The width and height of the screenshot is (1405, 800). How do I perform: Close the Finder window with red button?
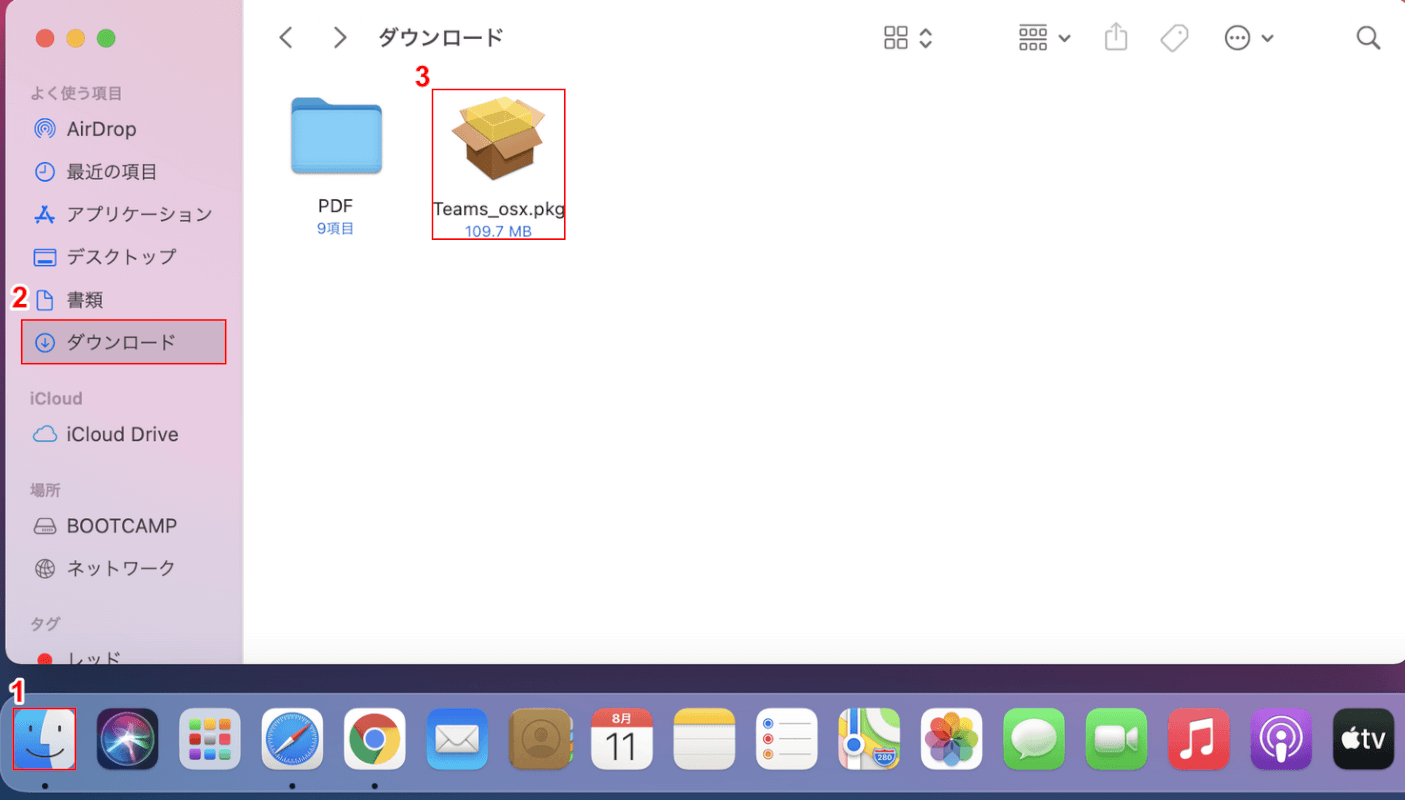[x=44, y=39]
